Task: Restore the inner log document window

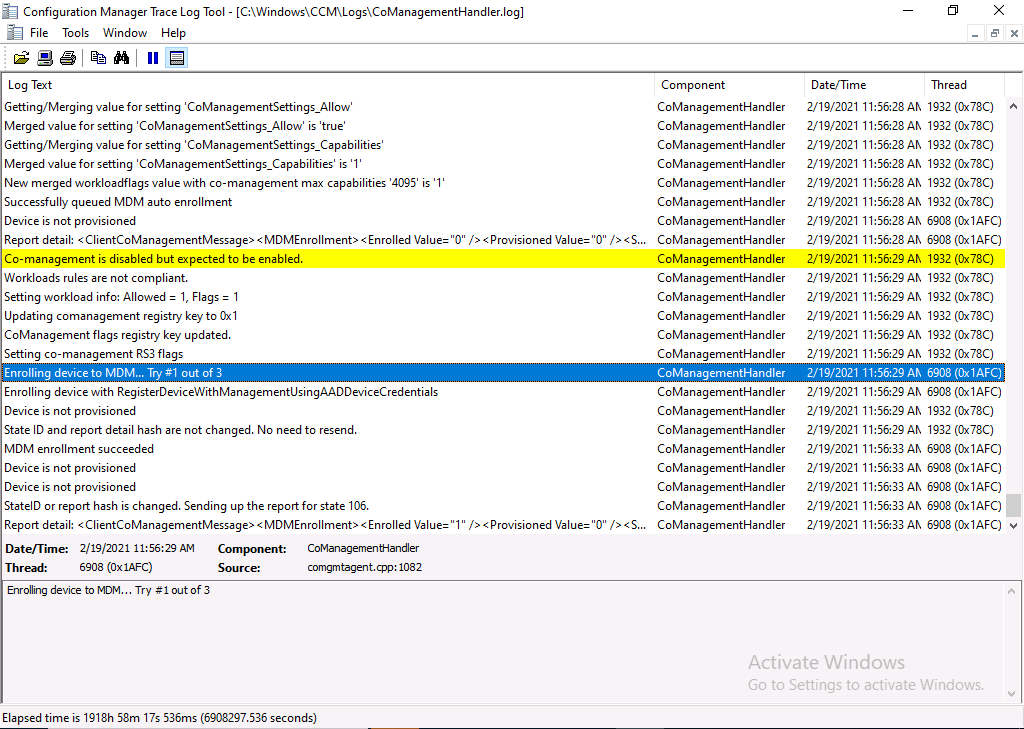Action: 995,34
